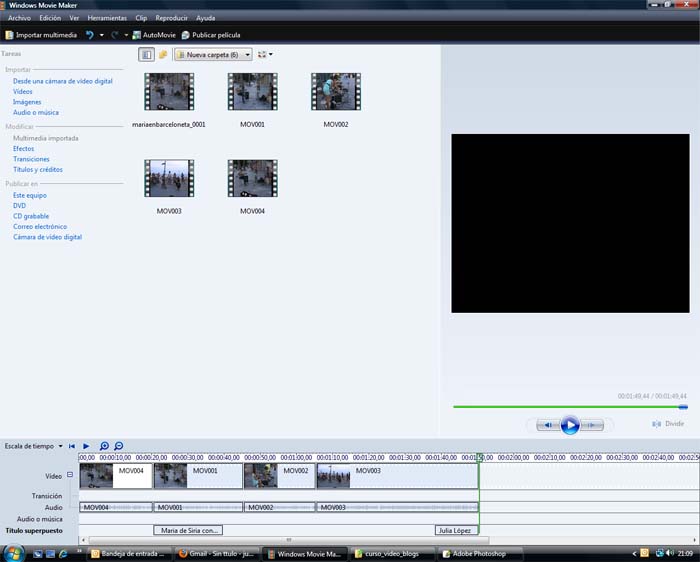This screenshot has height=562, width=700.
Task: Click the timeline zoom in magnifier
Action: pos(104,446)
